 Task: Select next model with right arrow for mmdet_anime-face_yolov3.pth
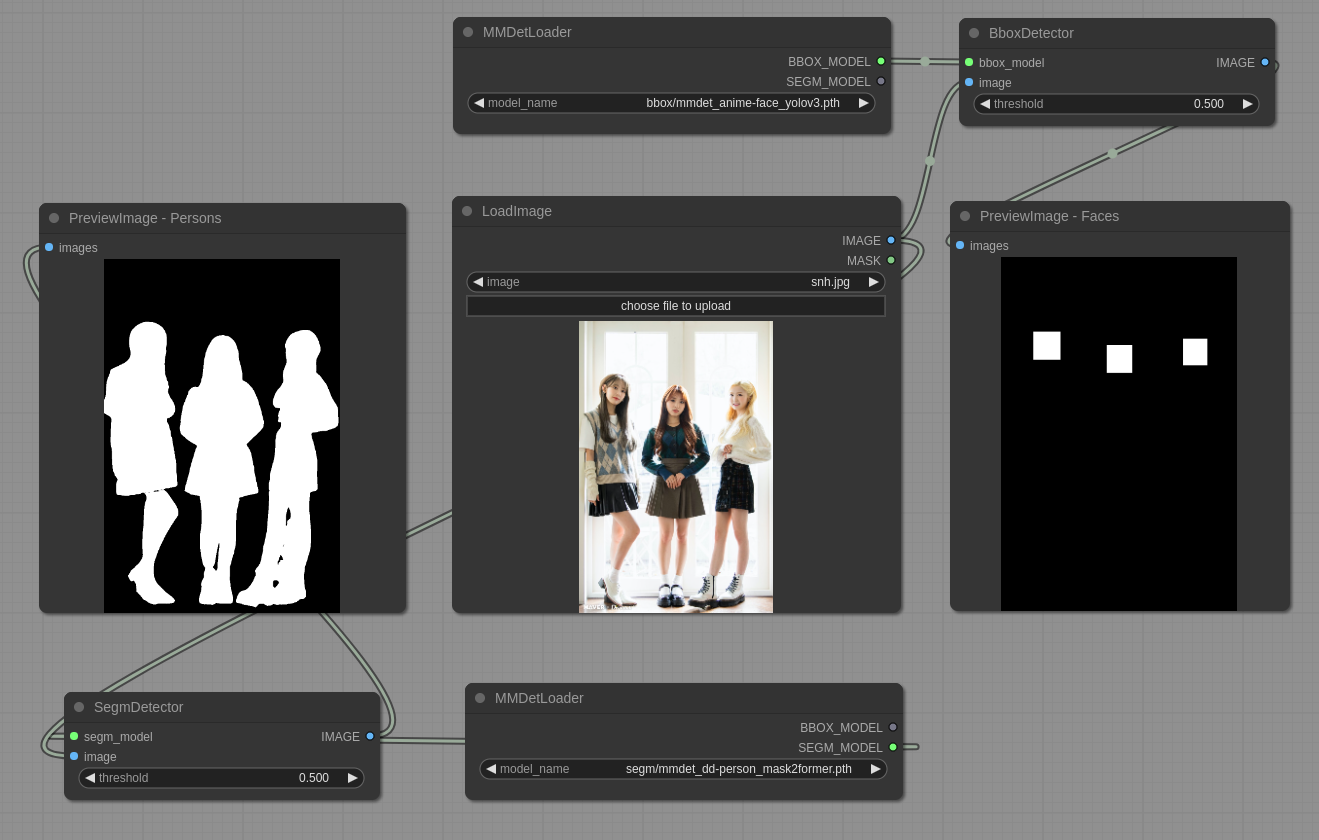(x=864, y=103)
